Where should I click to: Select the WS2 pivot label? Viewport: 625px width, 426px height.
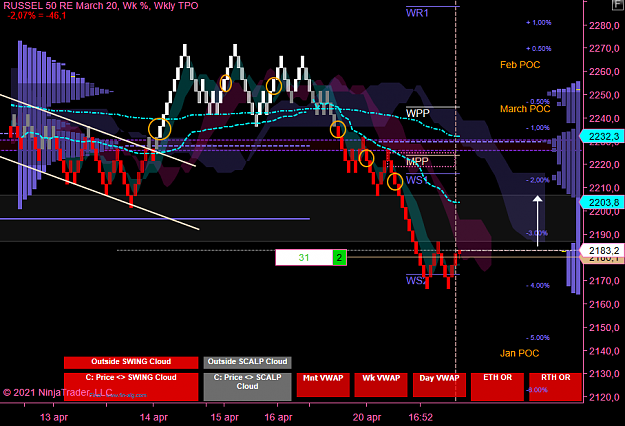pyautogui.click(x=416, y=281)
